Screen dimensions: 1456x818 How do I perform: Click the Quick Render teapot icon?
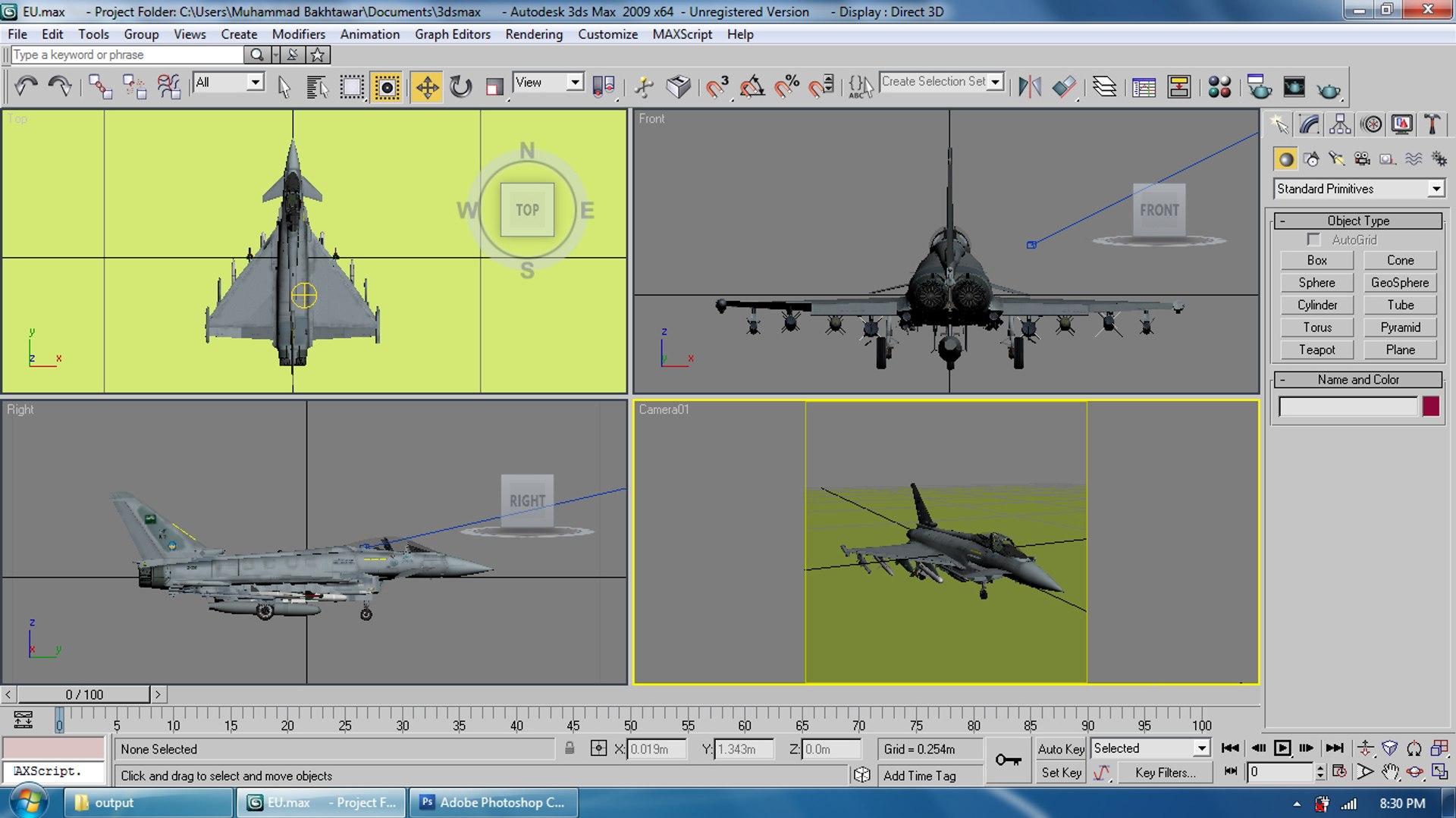[x=1329, y=88]
